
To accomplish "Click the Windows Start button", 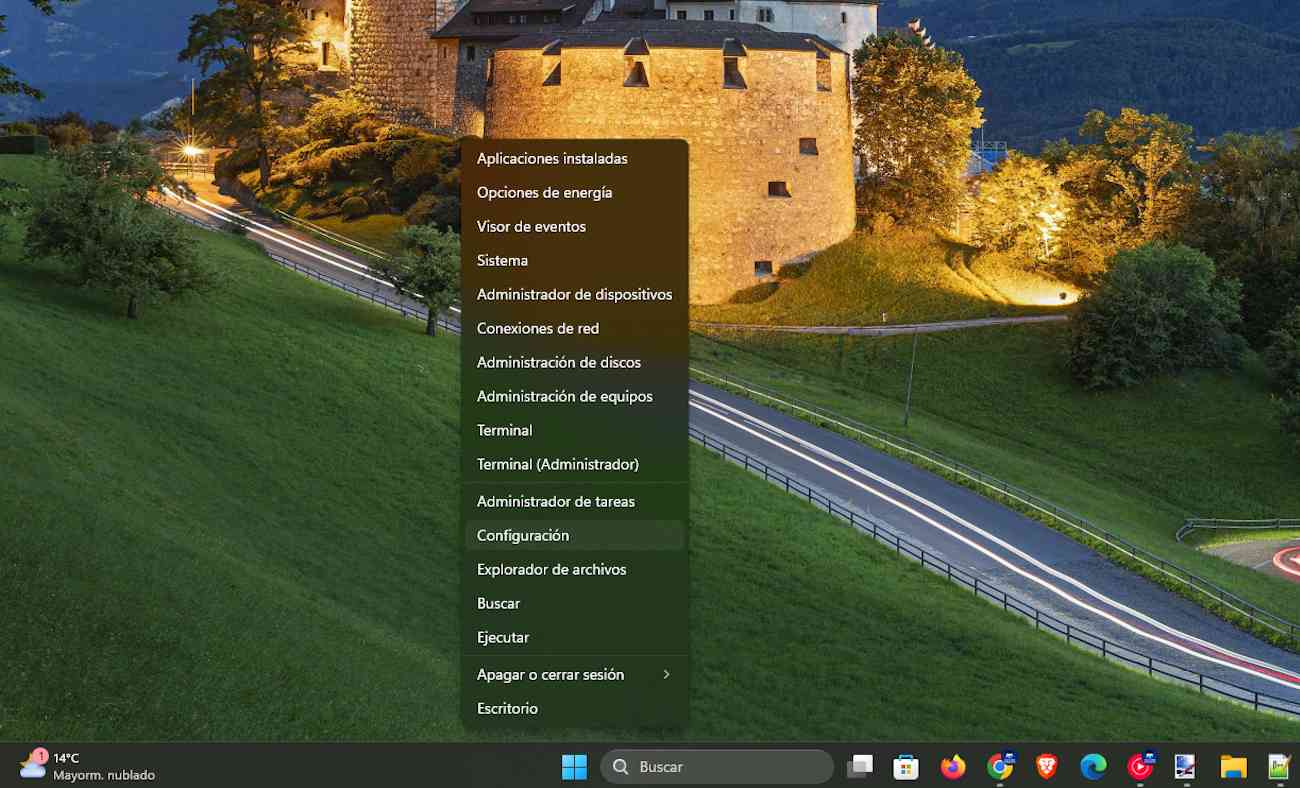I will 574,767.
